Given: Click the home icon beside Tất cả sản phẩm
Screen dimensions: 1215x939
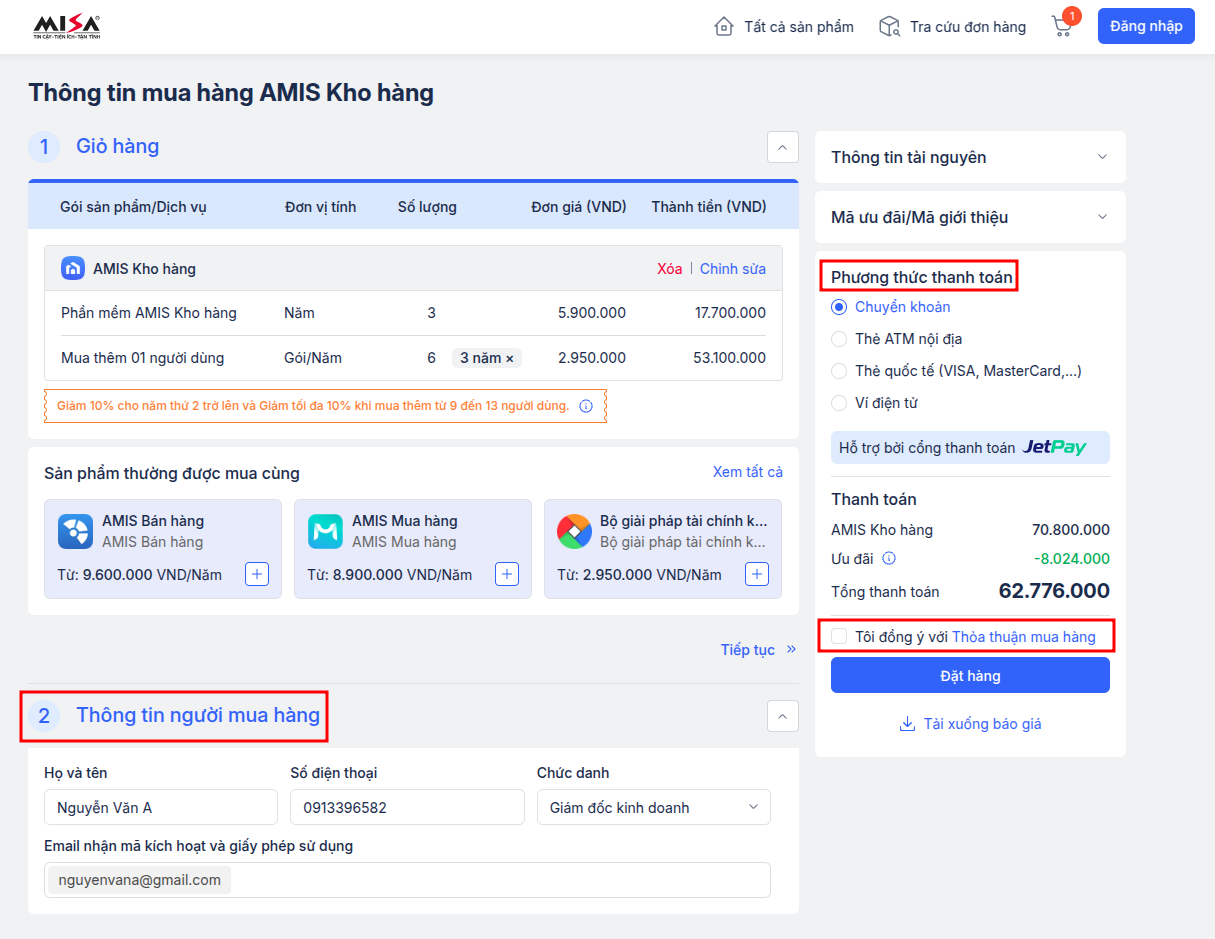Looking at the screenshot, I should (724, 27).
